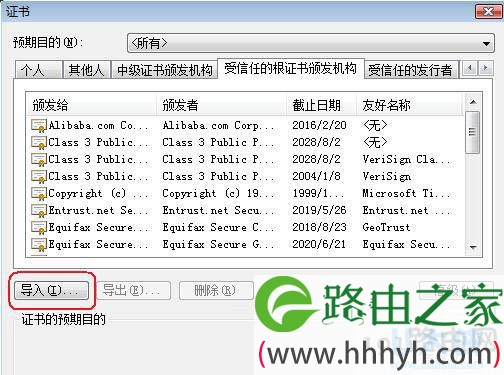
Task: Click the 导出(E)... button
Action: [134, 290]
